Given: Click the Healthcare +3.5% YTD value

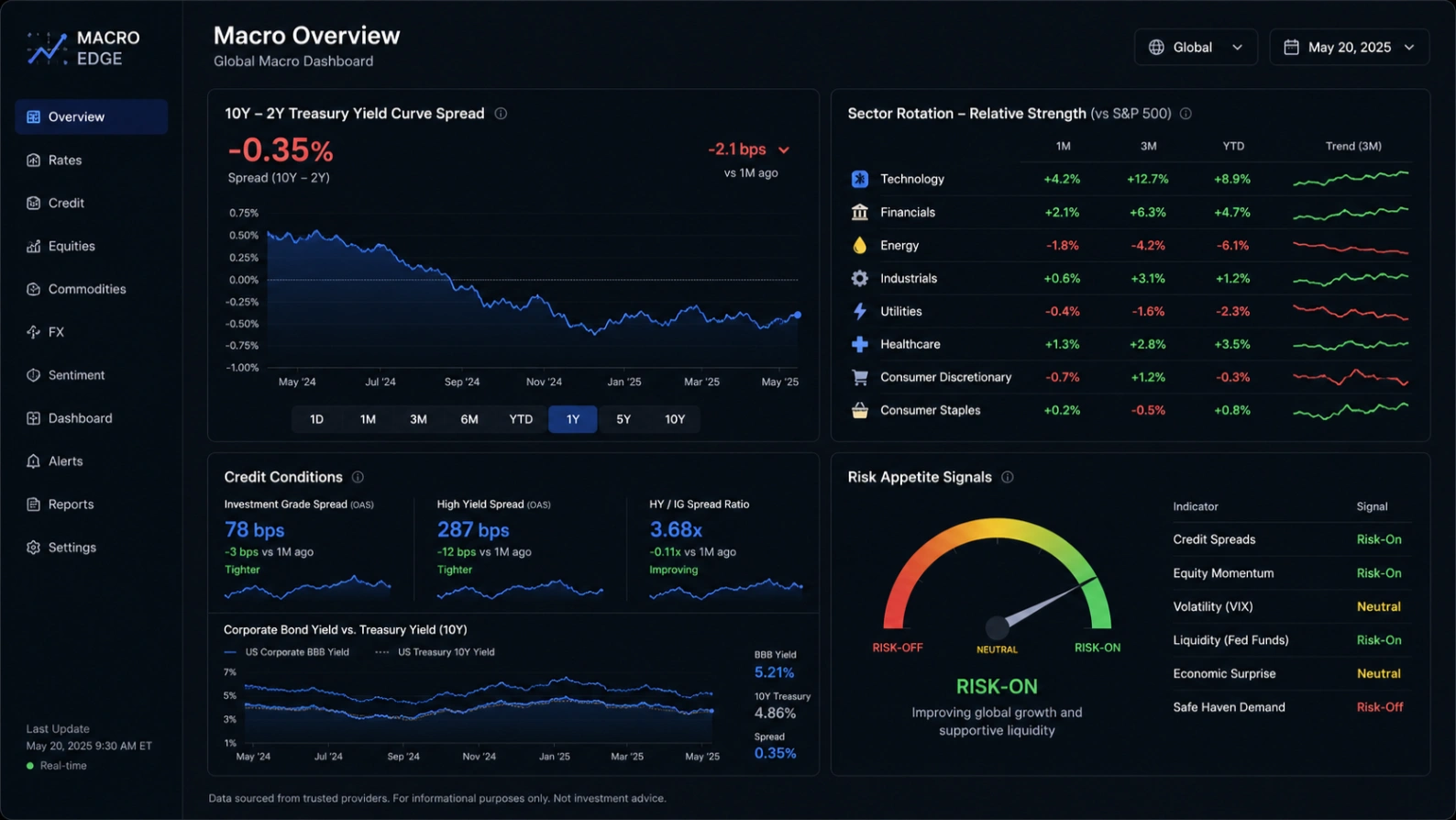Looking at the screenshot, I should coord(1232,345).
